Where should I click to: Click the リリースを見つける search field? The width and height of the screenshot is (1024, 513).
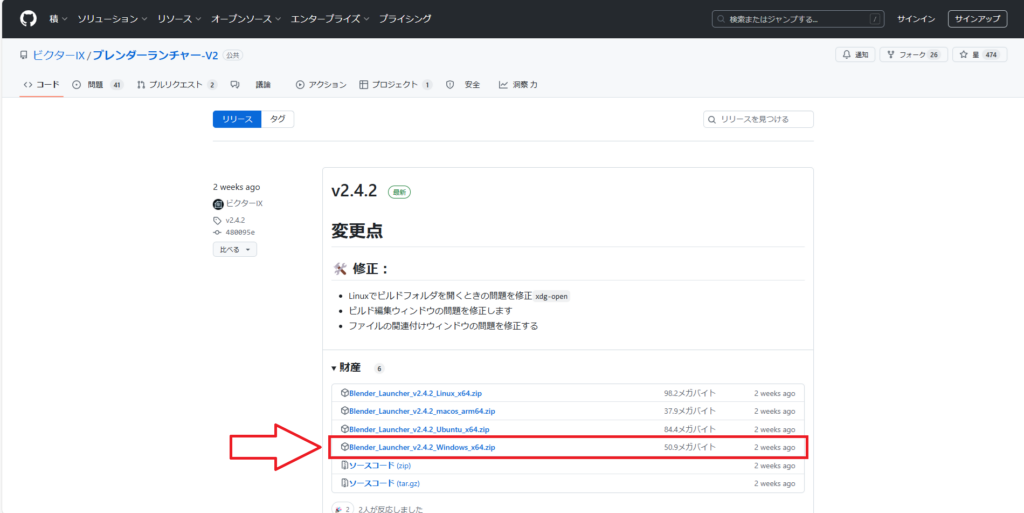758,119
